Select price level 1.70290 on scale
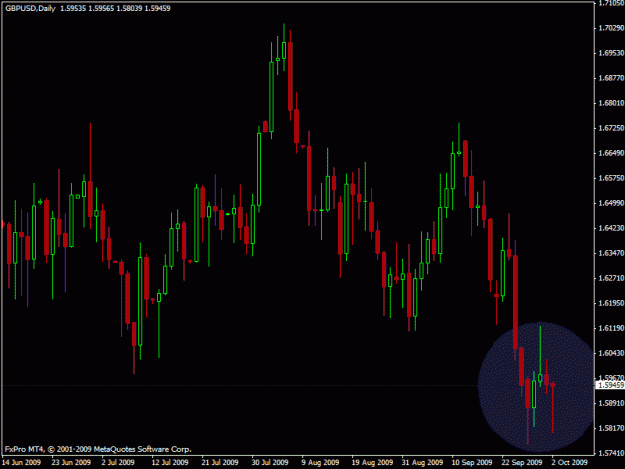The image size is (625, 469). click(611, 28)
